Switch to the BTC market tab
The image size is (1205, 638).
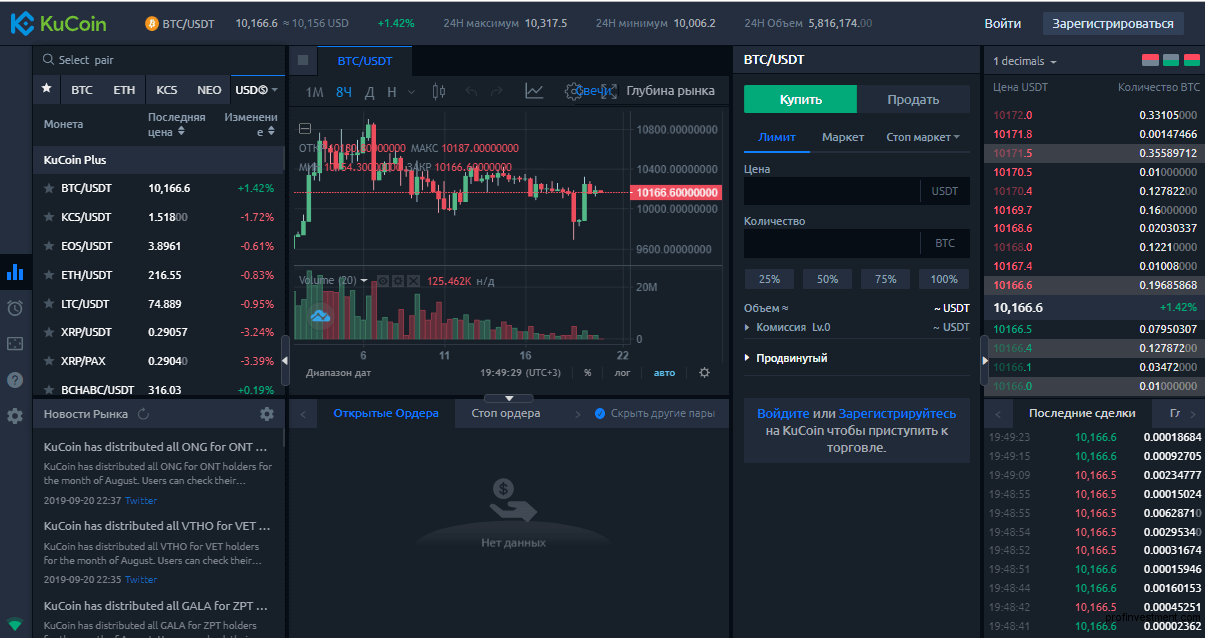pos(82,90)
